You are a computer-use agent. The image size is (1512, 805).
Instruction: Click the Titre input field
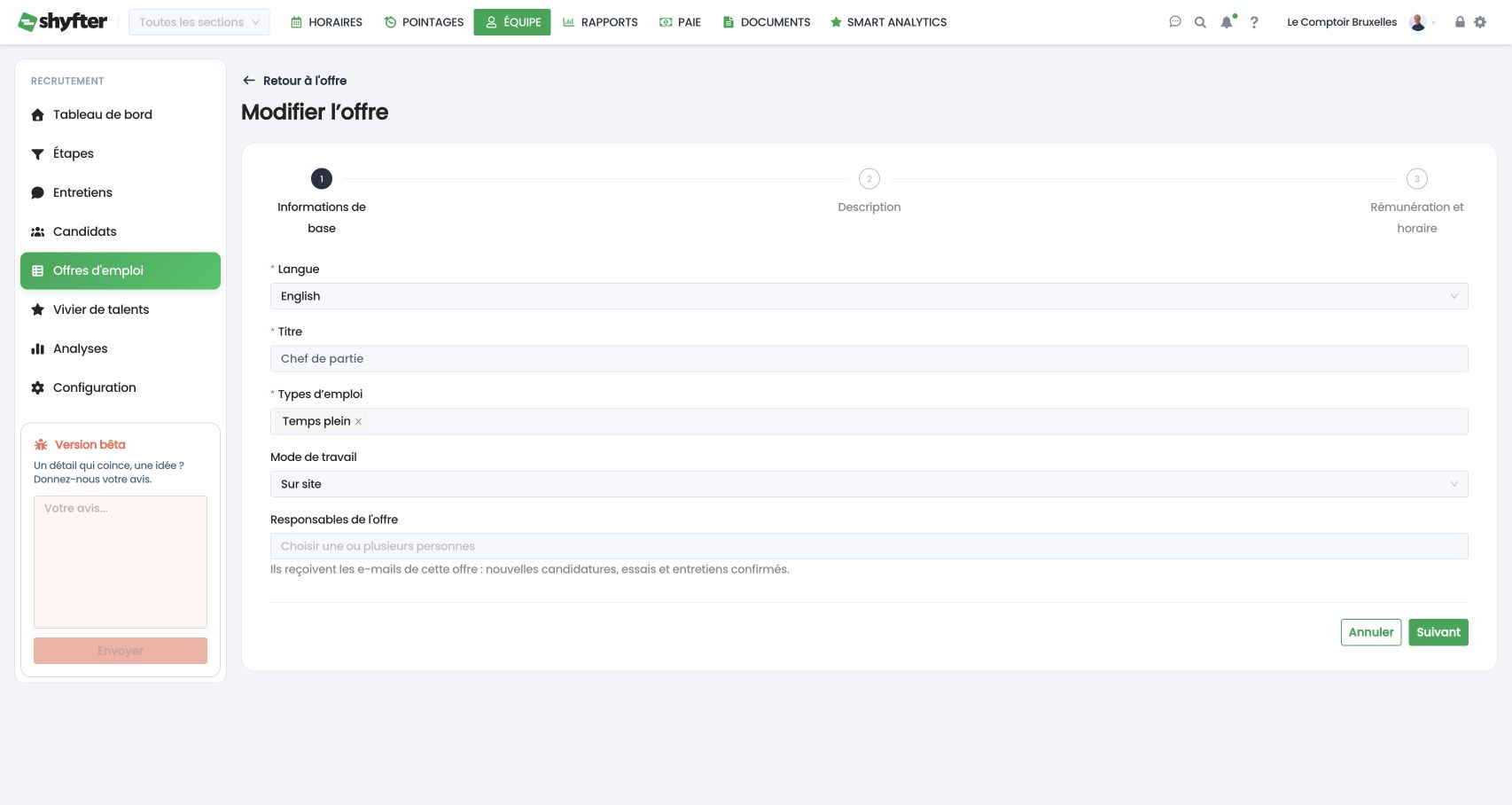click(869, 359)
